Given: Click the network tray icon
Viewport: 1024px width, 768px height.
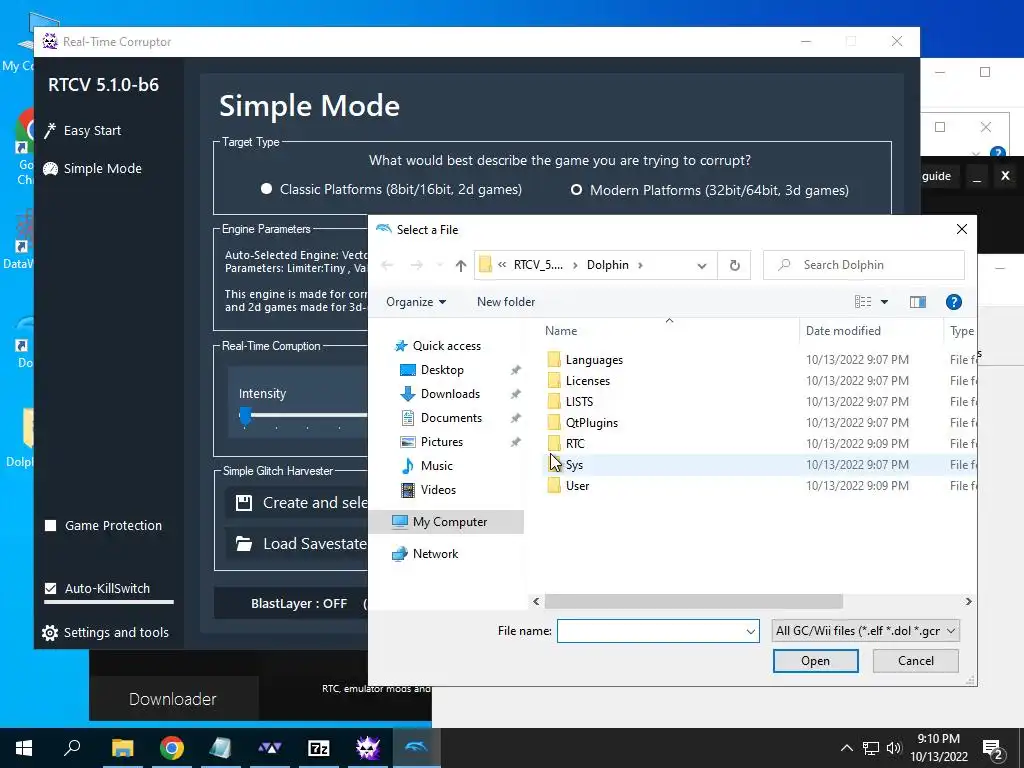Looking at the screenshot, I should click(871, 748).
